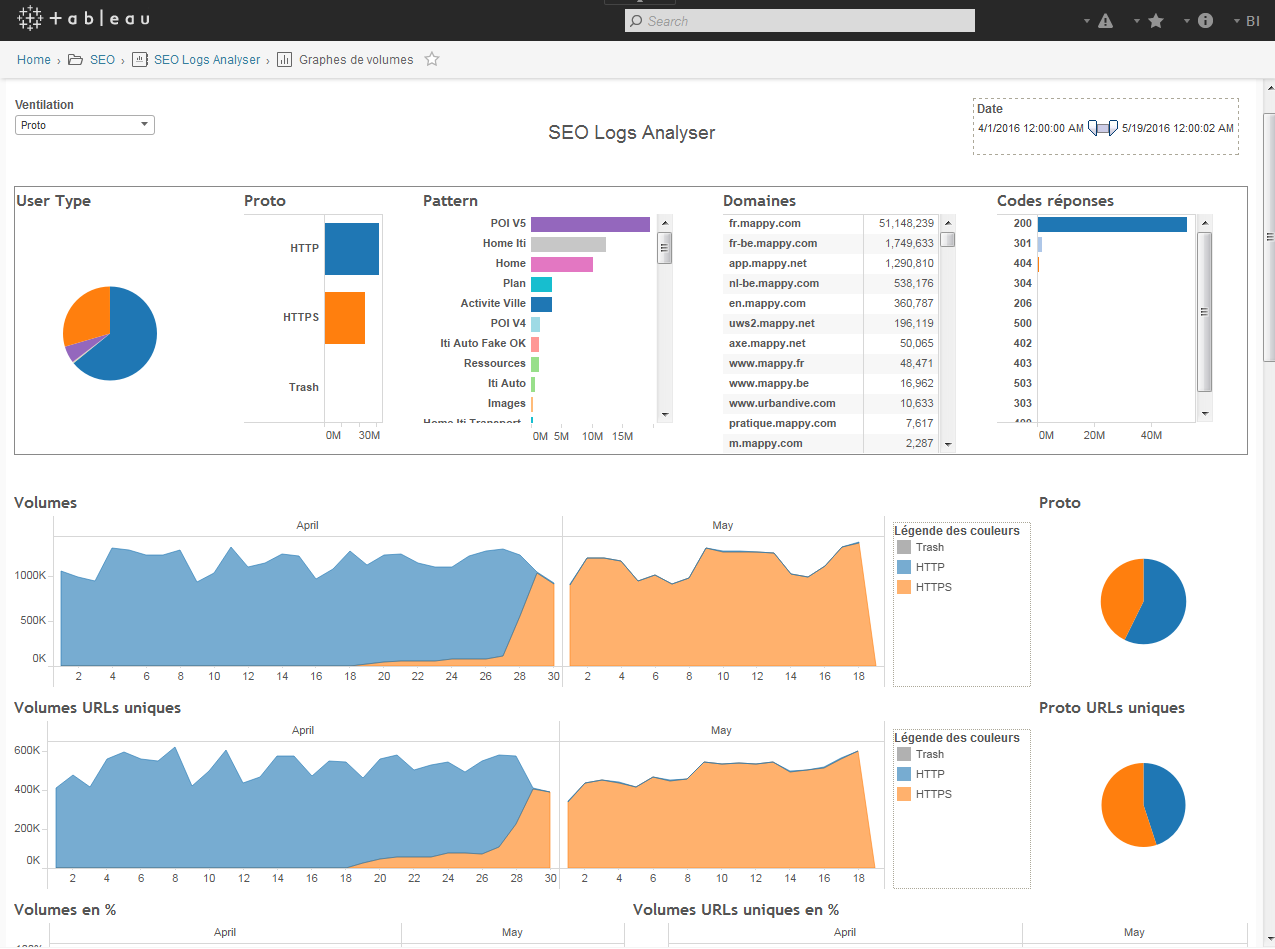Image resolution: width=1275 pixels, height=949 pixels.
Task: Open SEO Logs Analyser breadcrumb
Action: tap(207, 60)
